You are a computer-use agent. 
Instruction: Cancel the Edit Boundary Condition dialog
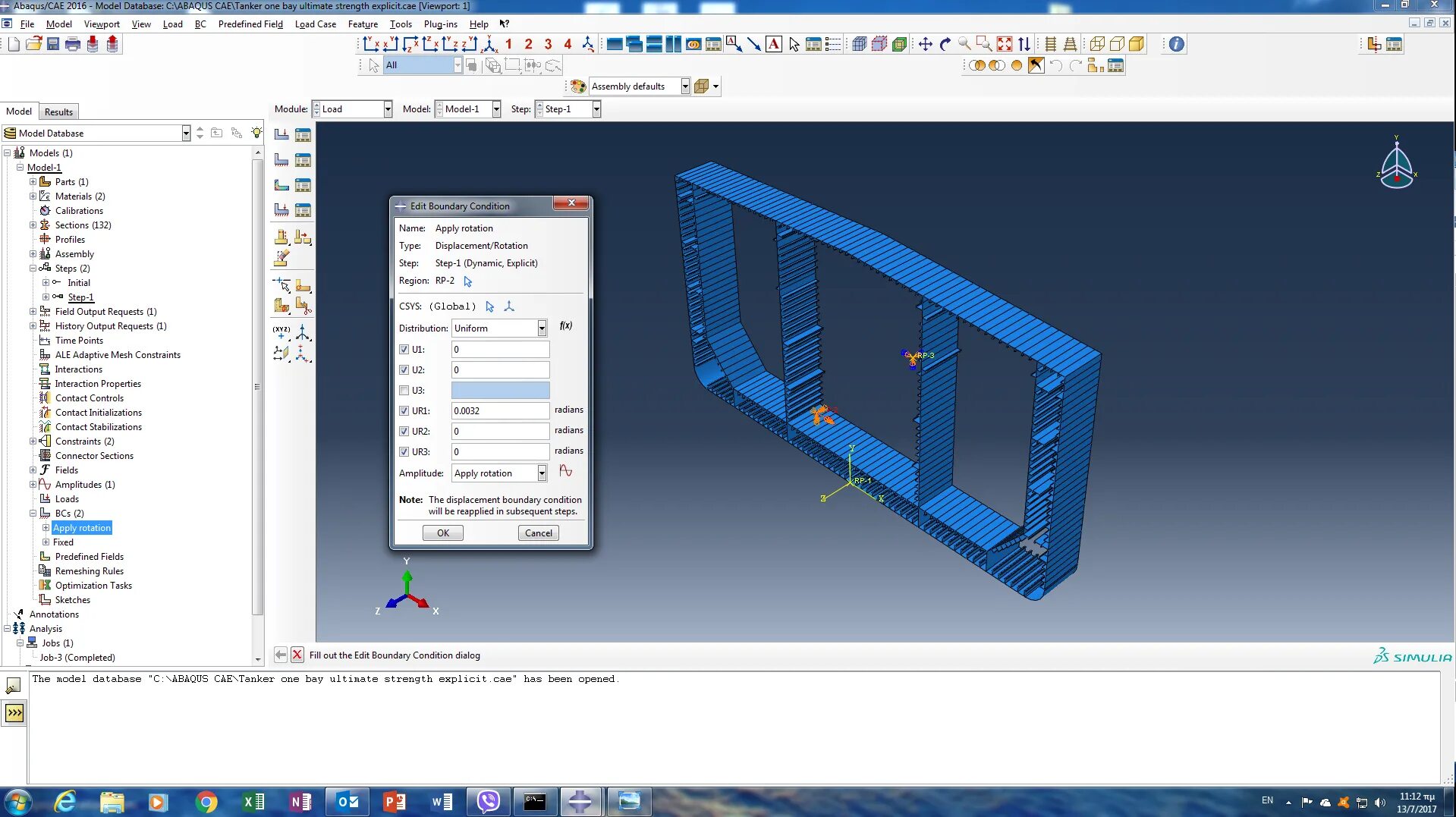coord(538,533)
